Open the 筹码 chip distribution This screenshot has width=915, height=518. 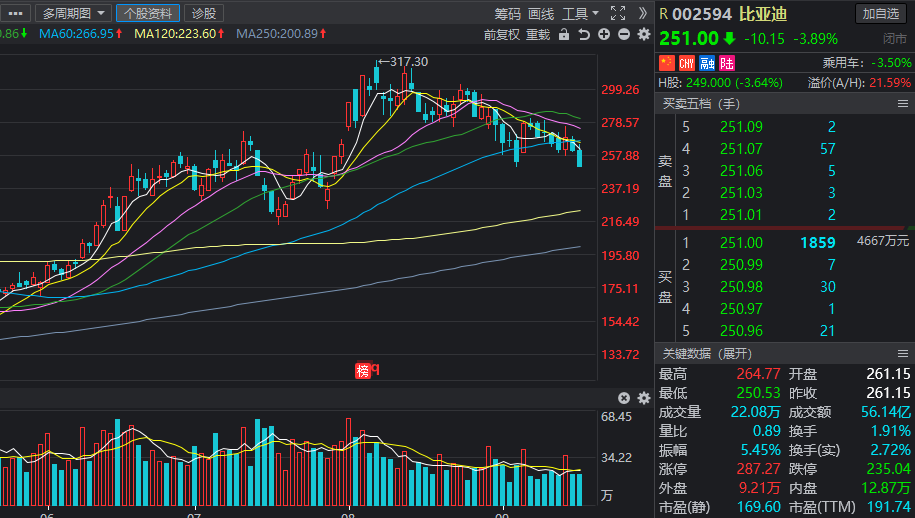point(508,13)
